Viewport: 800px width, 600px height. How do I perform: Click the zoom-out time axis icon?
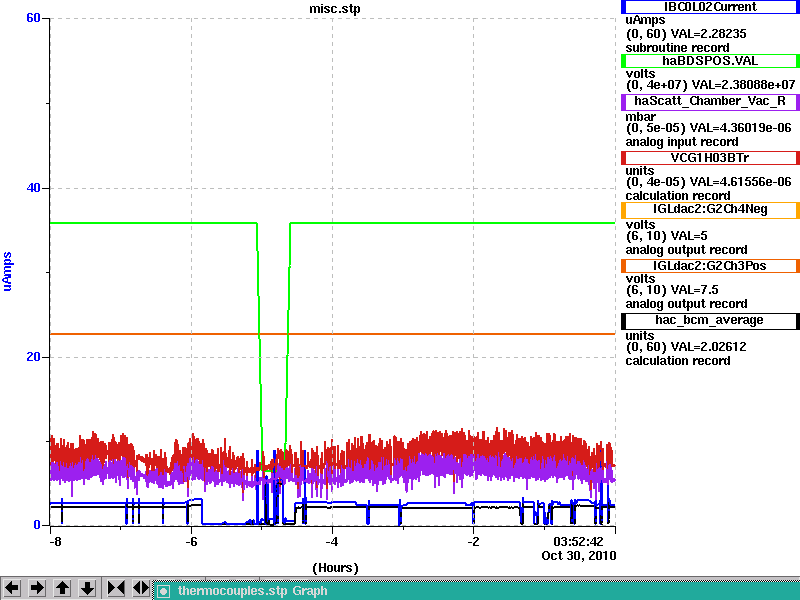click(x=141, y=588)
